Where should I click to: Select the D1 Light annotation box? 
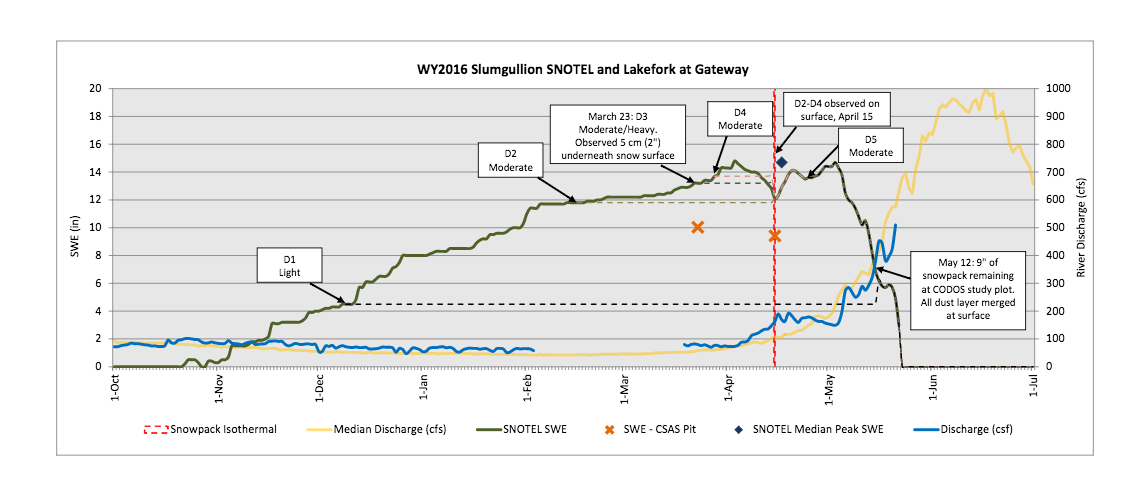pos(289,267)
